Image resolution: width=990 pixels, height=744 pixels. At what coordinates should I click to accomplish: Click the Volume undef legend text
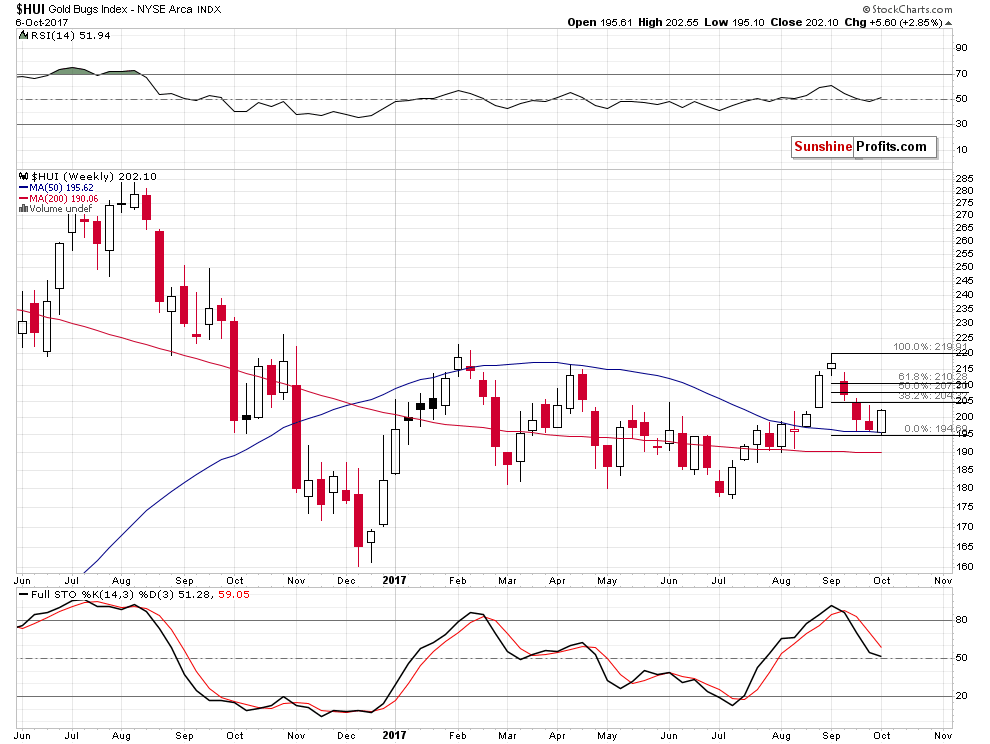(61, 208)
